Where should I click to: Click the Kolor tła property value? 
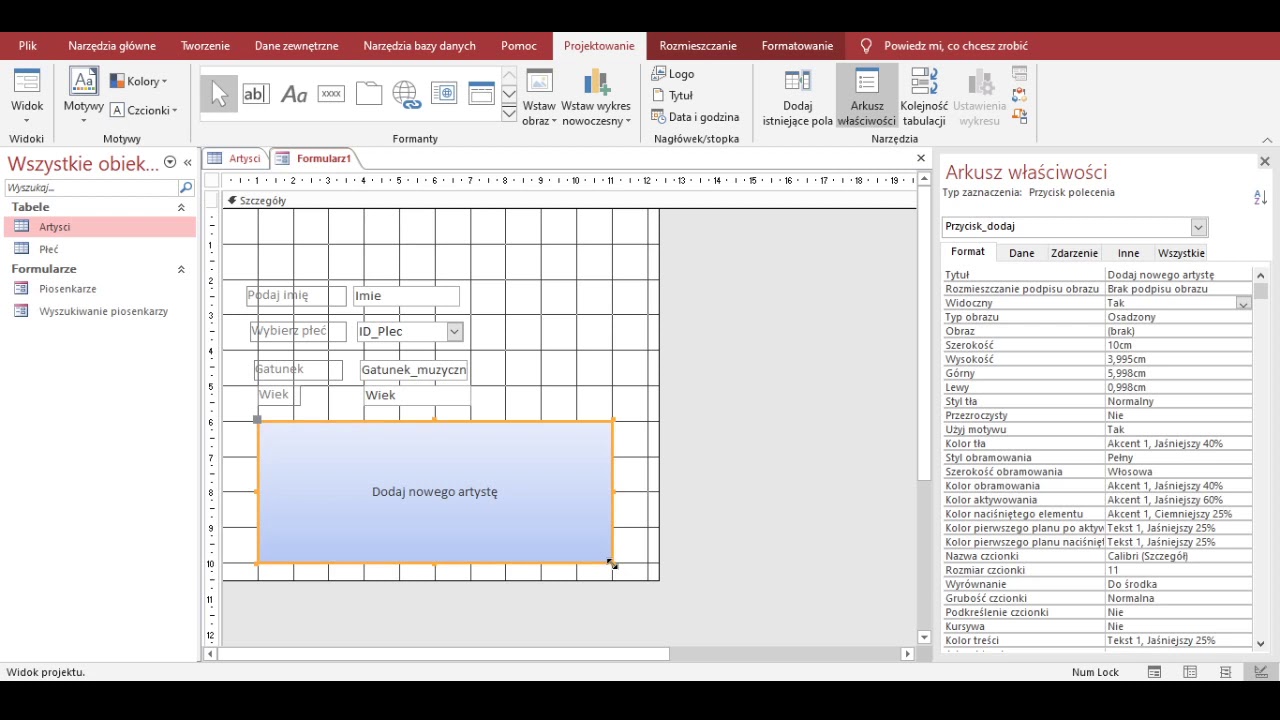tap(1178, 444)
